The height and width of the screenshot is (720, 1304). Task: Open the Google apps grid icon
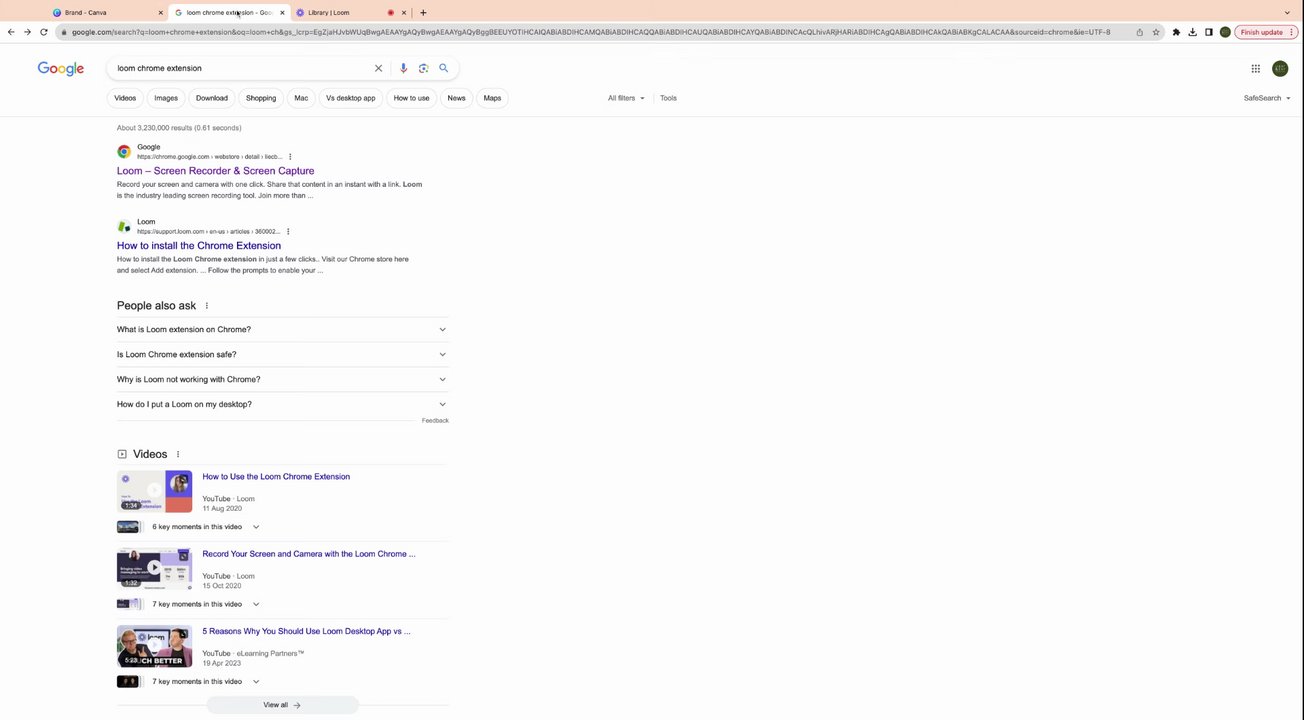point(1255,68)
